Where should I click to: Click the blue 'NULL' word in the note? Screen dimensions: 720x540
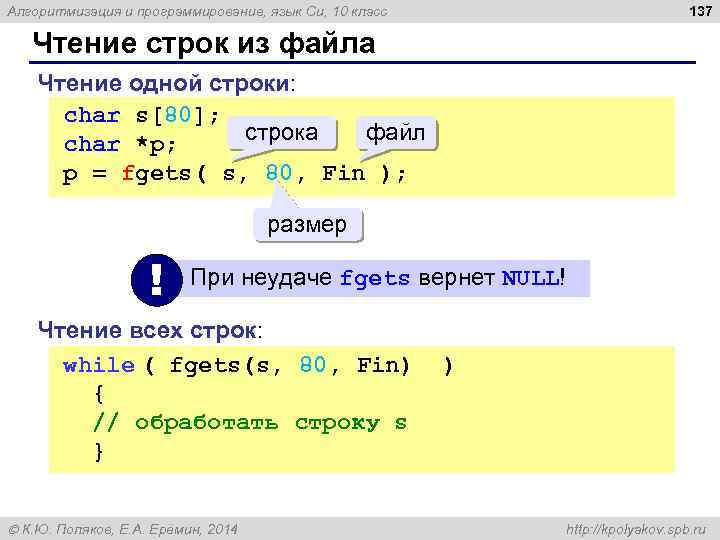[531, 278]
